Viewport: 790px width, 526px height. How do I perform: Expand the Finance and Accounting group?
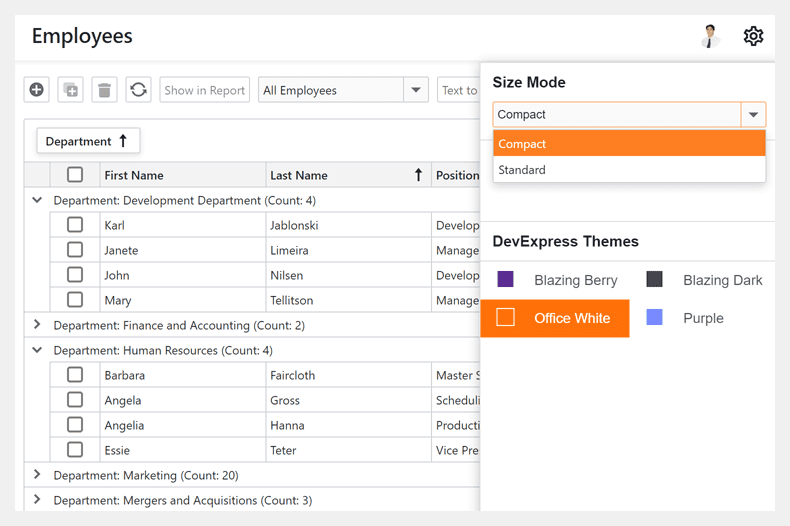pos(37,325)
